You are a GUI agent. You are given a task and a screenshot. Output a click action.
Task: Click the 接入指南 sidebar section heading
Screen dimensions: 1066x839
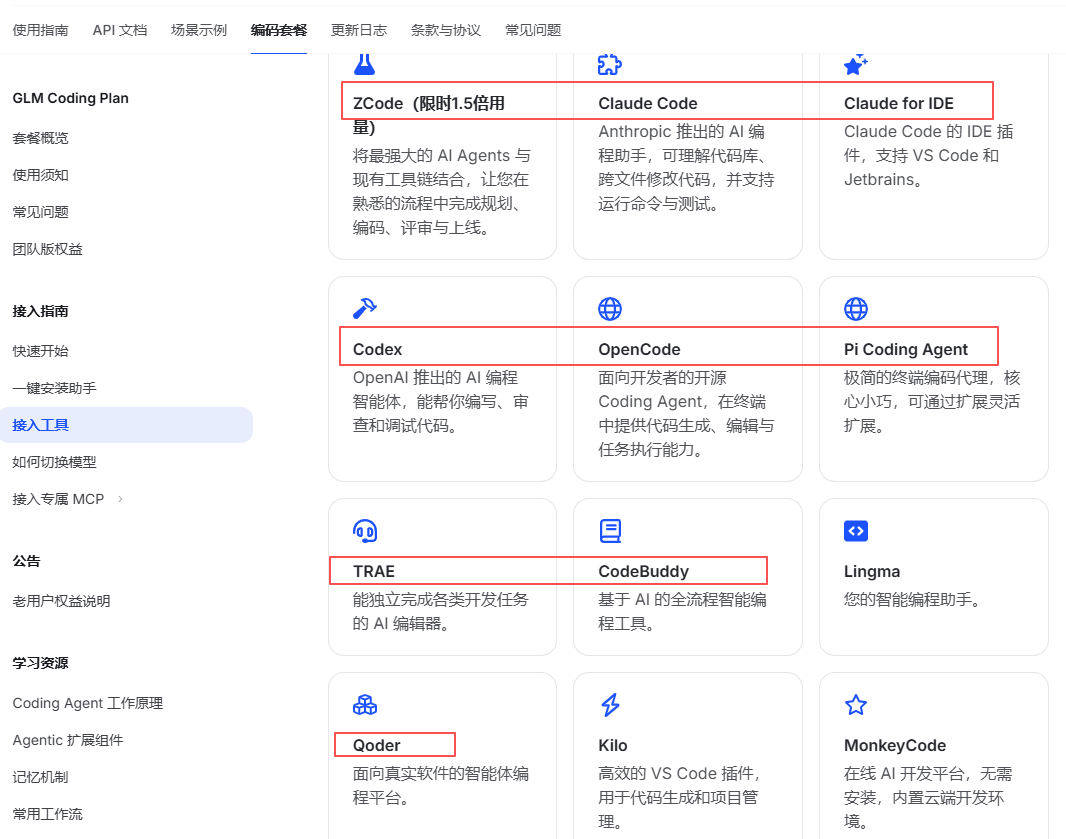tap(41, 311)
